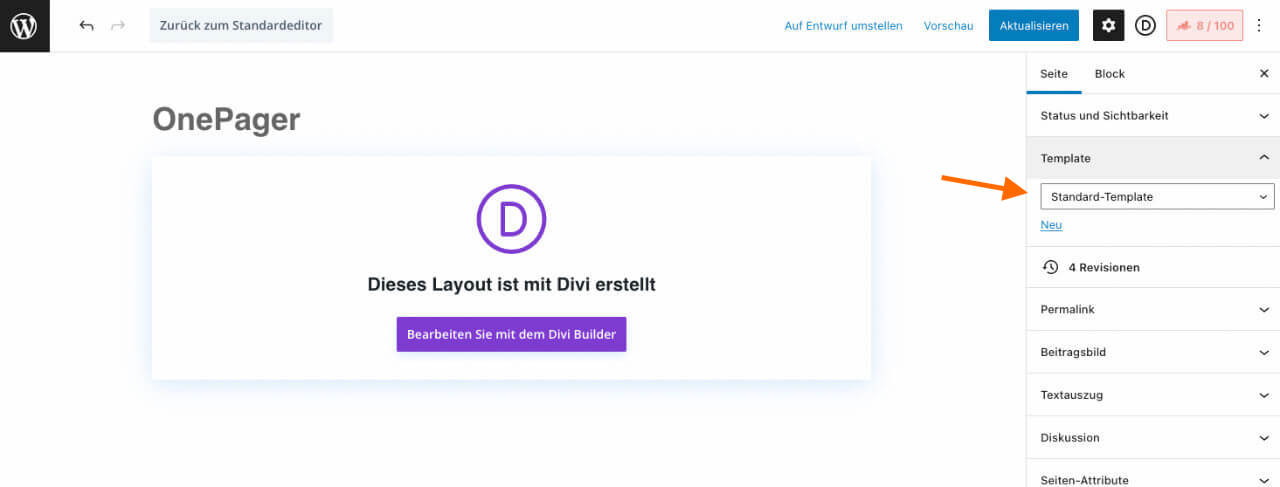Open the Vorschau preview
1280x487 pixels.
(948, 26)
